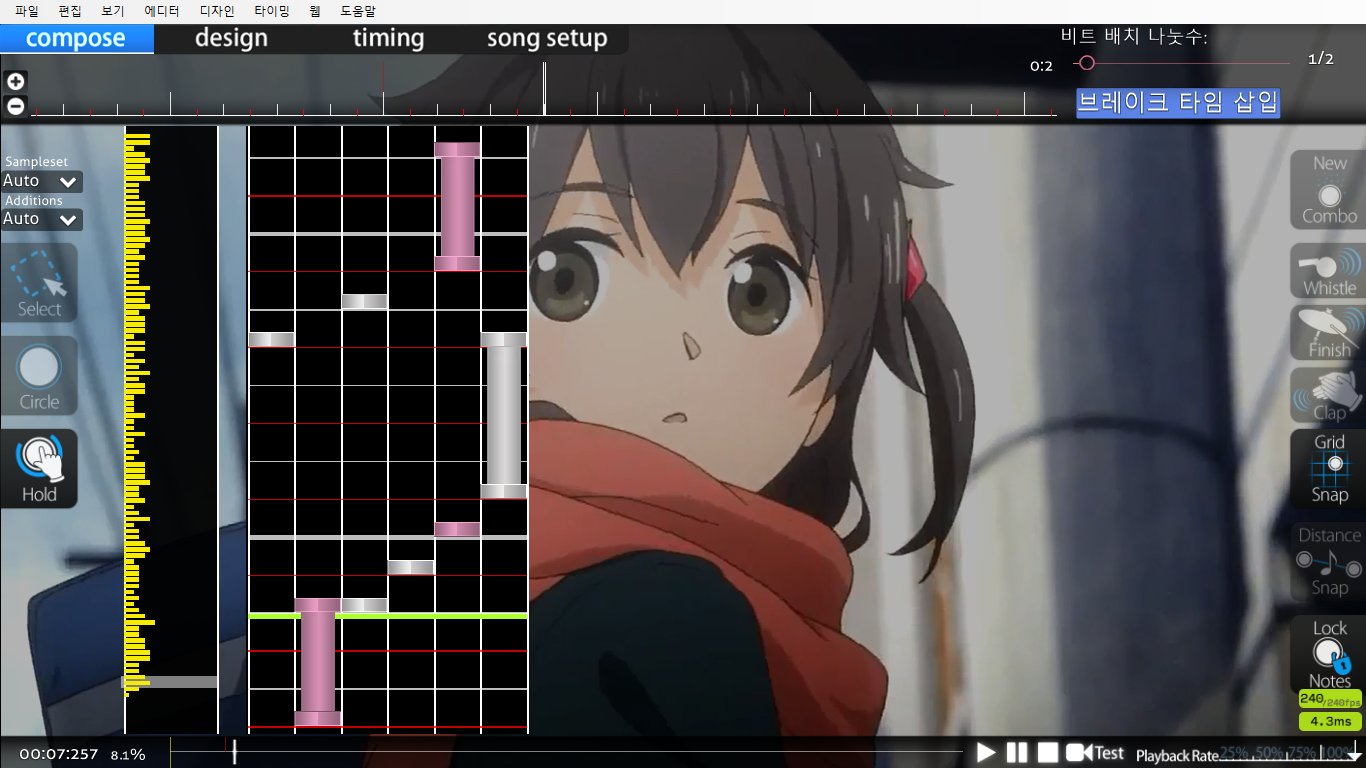
Task: Open the Additions Auto dropdown
Action: (42, 219)
